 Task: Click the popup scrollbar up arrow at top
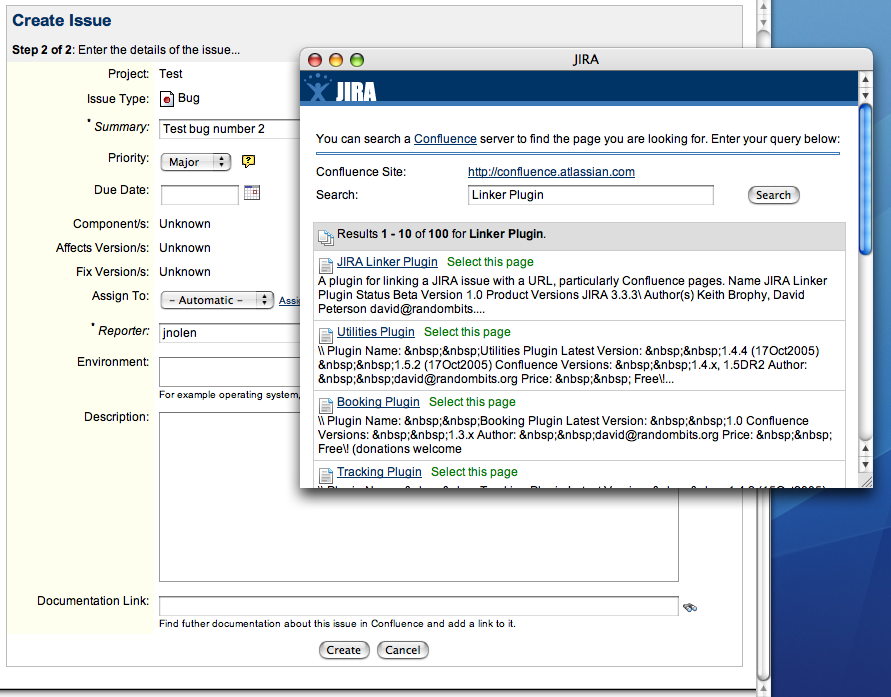865,79
